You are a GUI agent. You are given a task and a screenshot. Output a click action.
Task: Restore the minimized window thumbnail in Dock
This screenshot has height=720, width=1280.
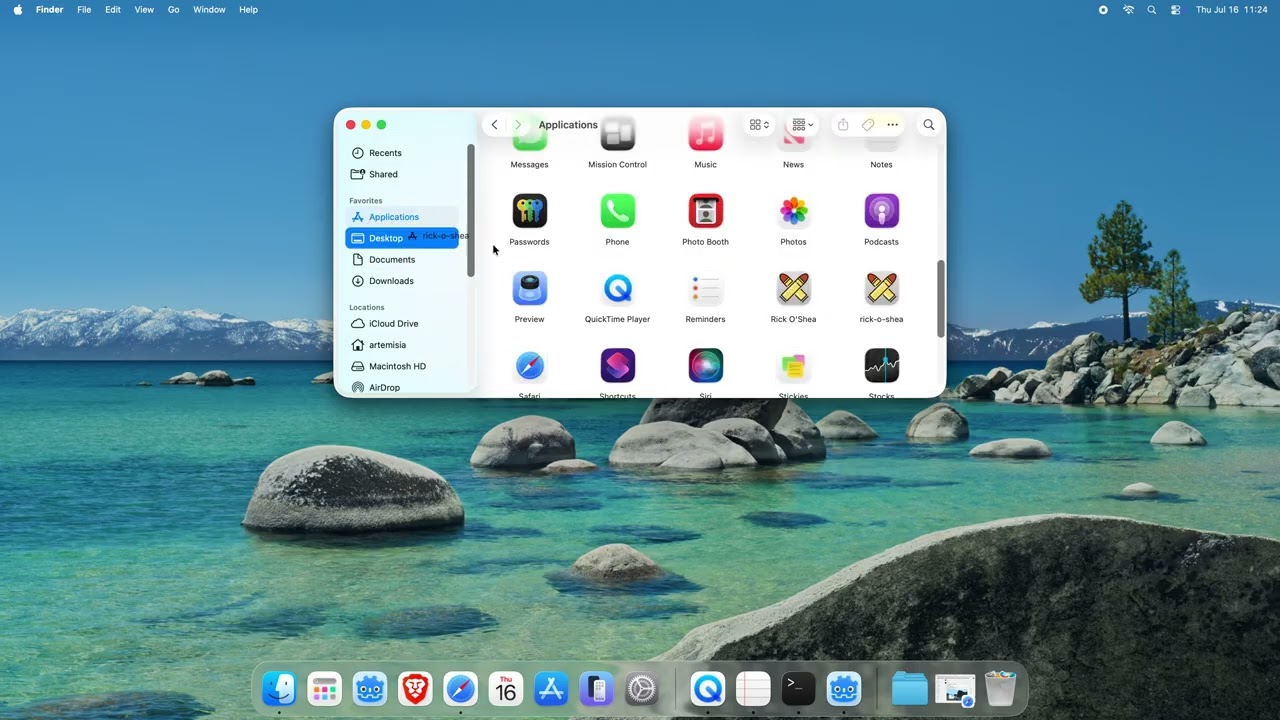point(955,689)
